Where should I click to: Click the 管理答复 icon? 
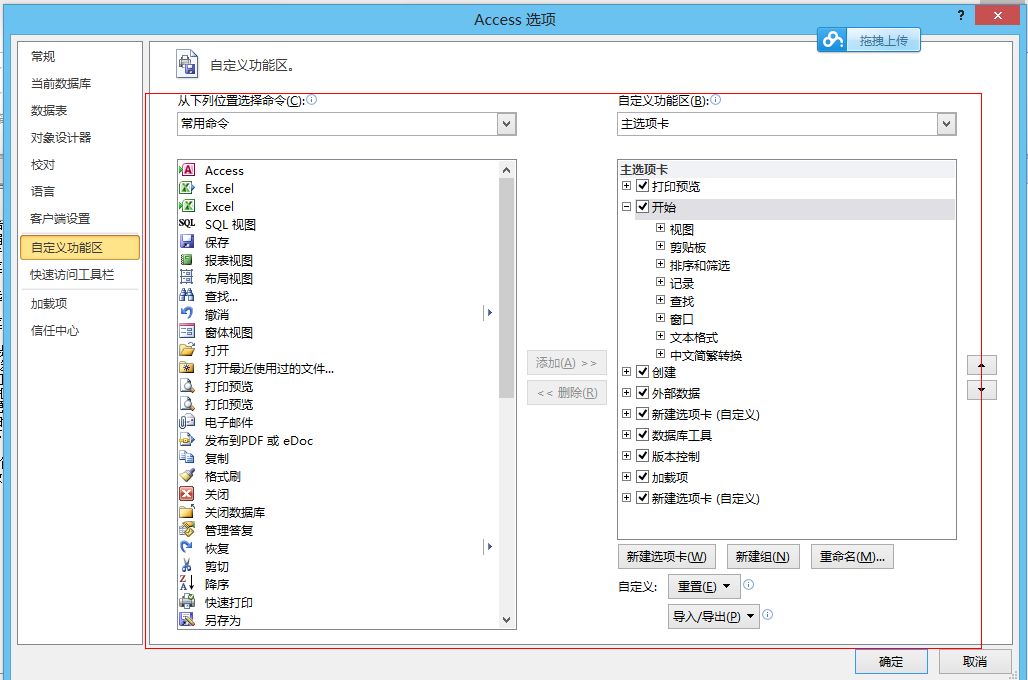pyautogui.click(x=187, y=530)
